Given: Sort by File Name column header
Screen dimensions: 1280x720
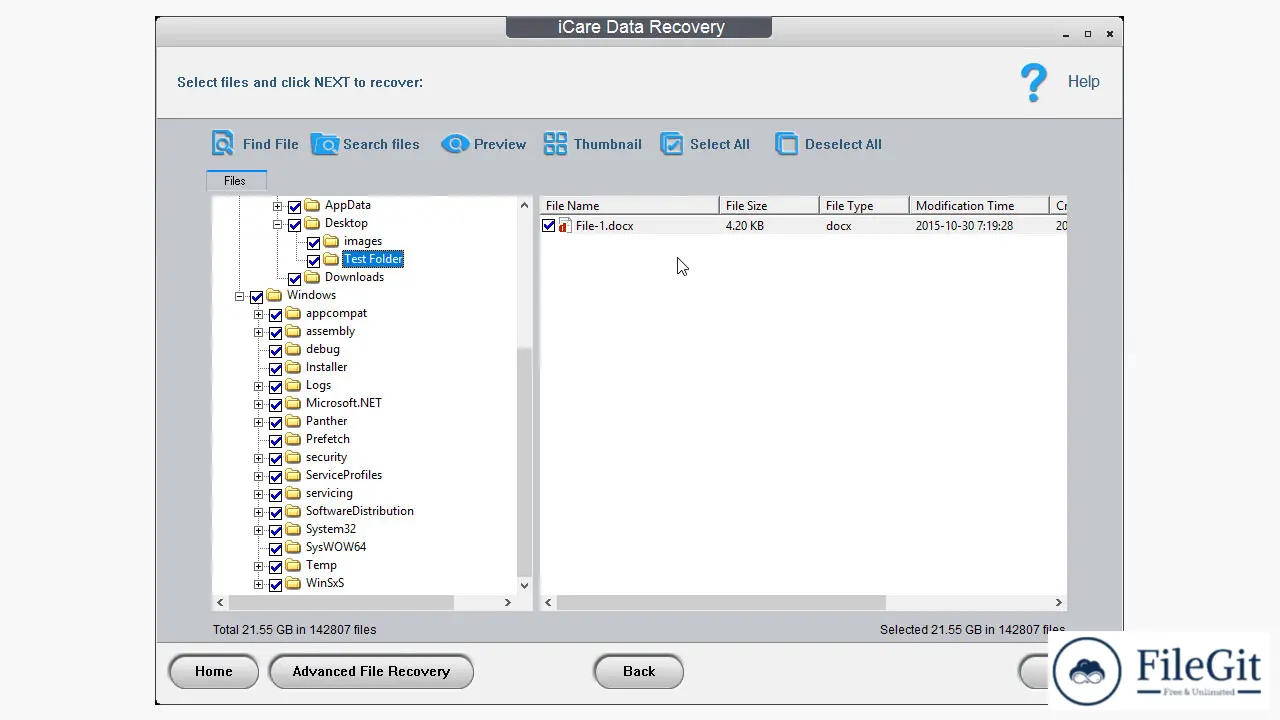Looking at the screenshot, I should tap(629, 206).
